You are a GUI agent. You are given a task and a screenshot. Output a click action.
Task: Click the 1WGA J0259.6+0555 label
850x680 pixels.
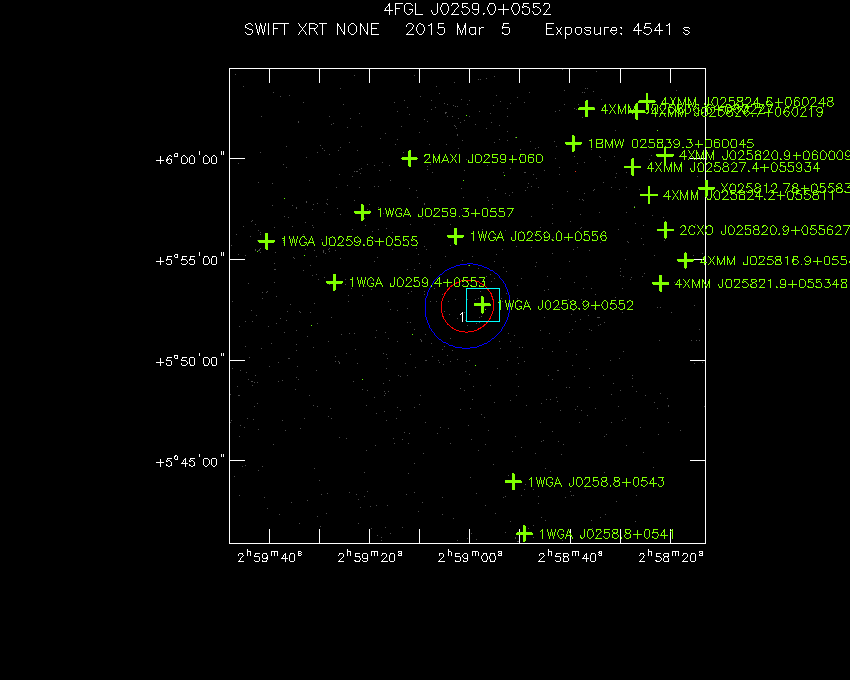pos(350,241)
